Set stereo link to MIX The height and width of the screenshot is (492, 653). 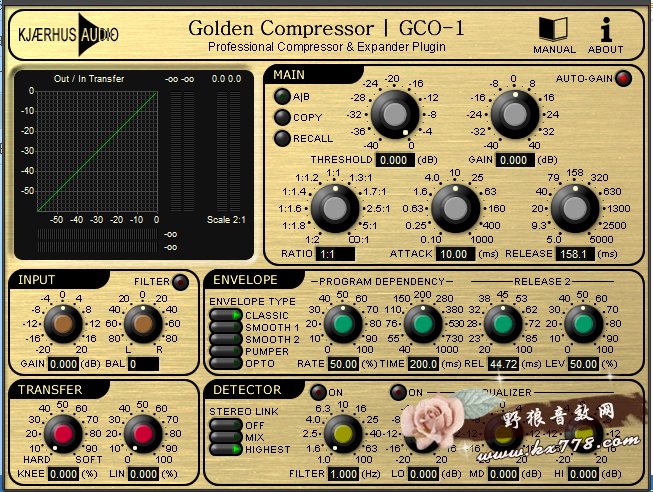226,437
